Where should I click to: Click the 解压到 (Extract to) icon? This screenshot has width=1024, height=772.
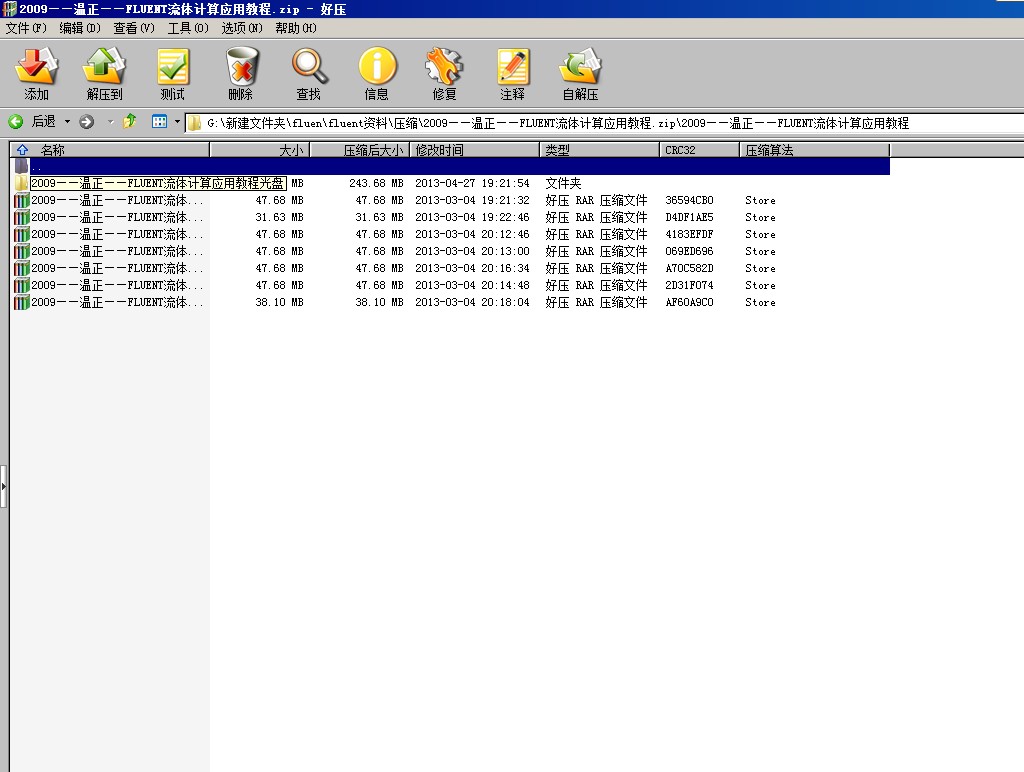coord(104,75)
